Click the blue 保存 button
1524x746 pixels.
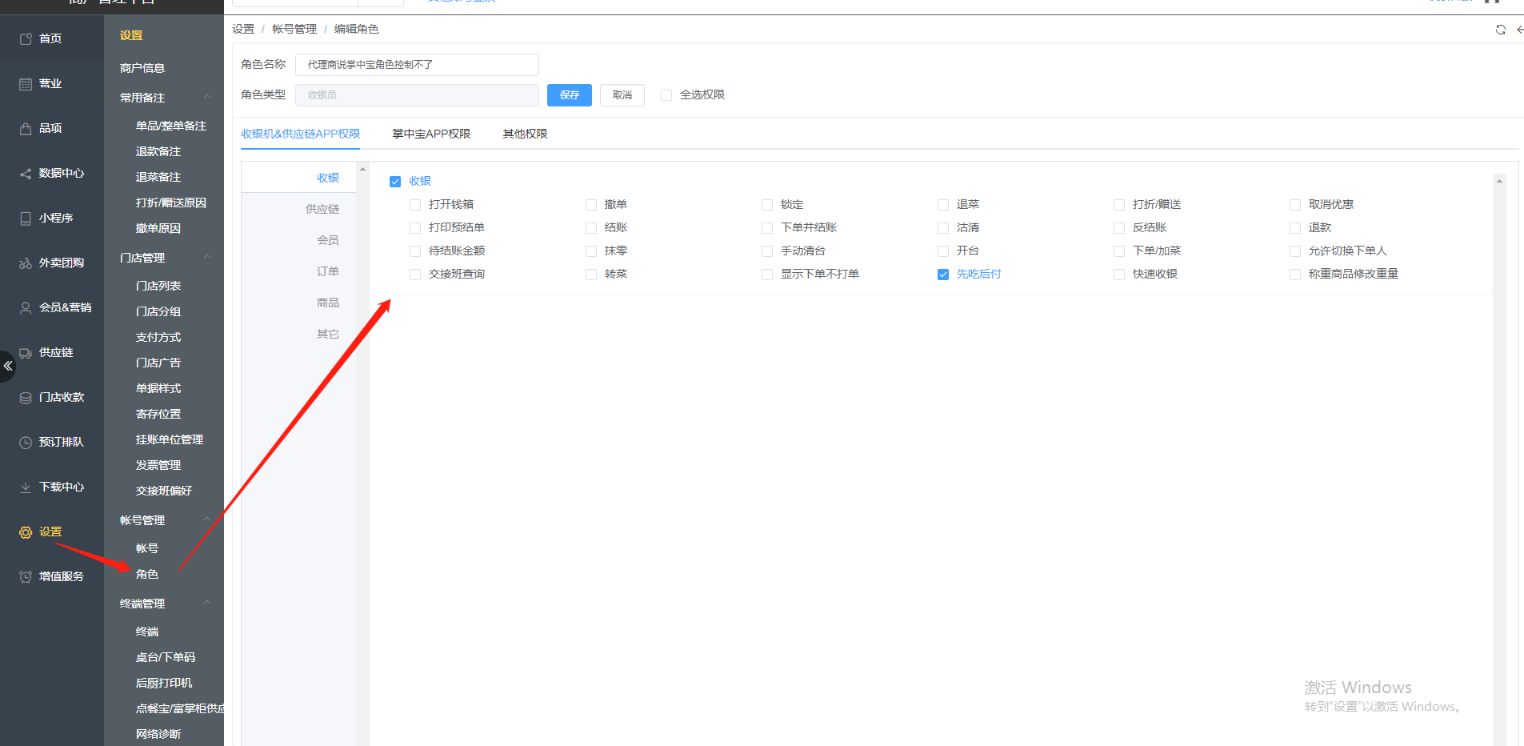coord(569,95)
